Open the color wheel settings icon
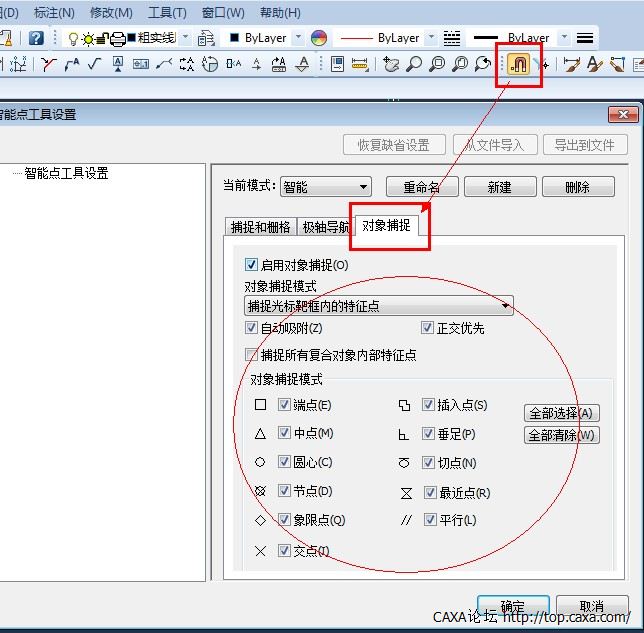Image resolution: width=644 pixels, height=633 pixels. tap(319, 38)
